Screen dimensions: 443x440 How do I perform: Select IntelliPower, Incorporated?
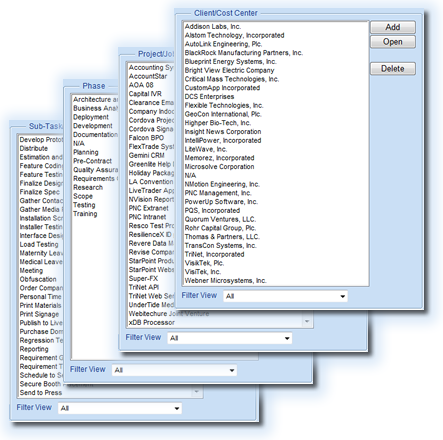pos(223,140)
